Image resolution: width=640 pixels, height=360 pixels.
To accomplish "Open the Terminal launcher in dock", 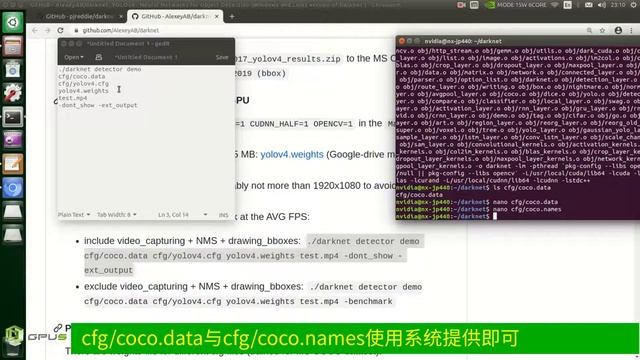I will (x=13, y=117).
